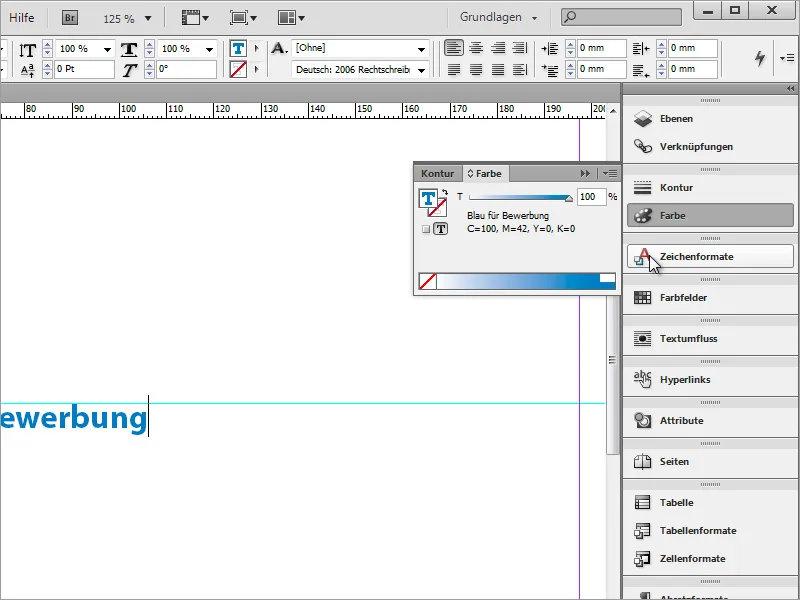Select the text fill color icon in control bar

click(x=238, y=48)
